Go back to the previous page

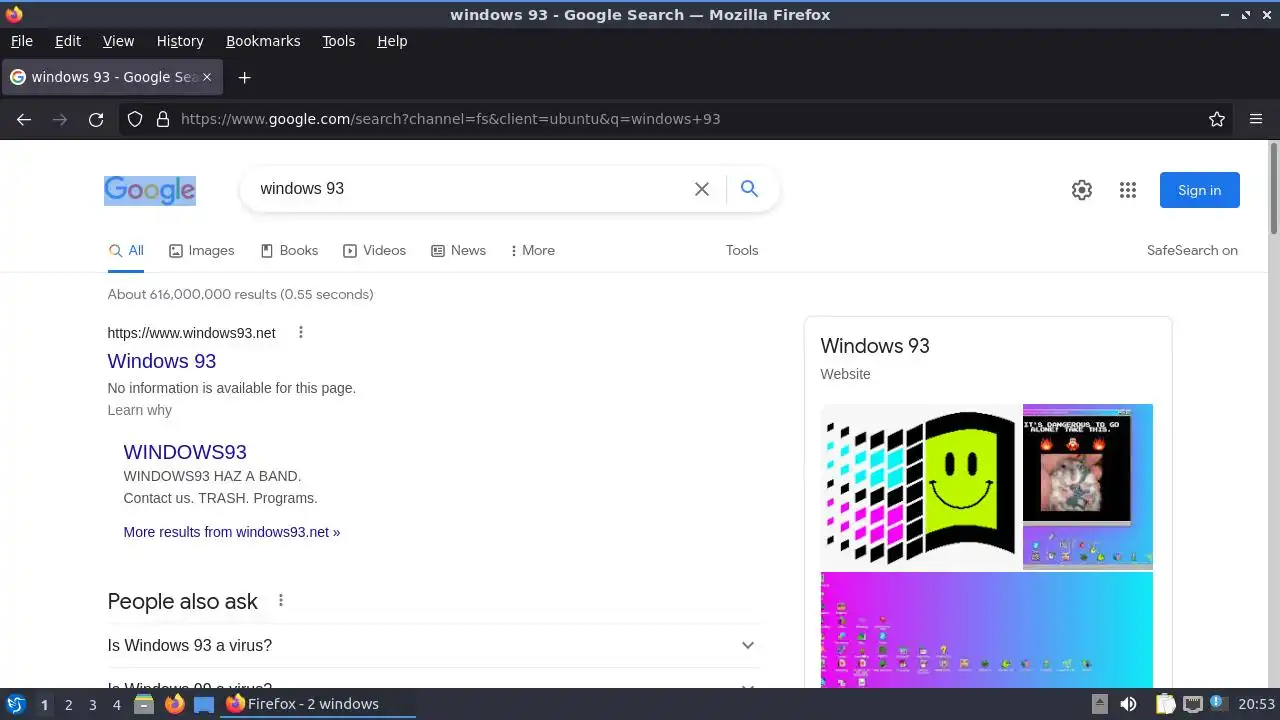pyautogui.click(x=24, y=119)
